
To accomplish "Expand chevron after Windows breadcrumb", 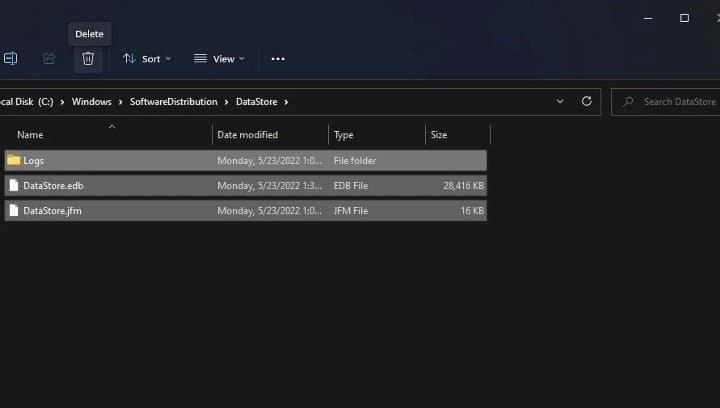I will (x=120, y=102).
